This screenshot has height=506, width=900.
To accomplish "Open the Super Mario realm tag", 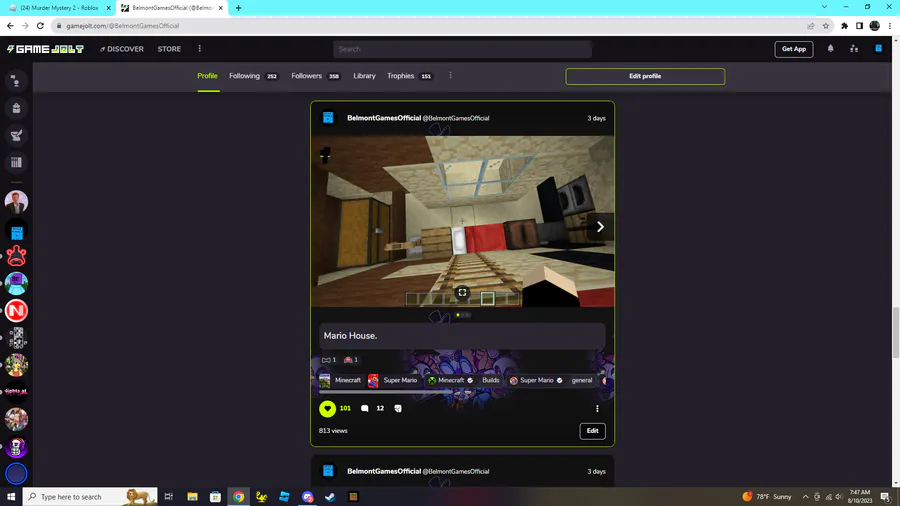I will coord(393,380).
